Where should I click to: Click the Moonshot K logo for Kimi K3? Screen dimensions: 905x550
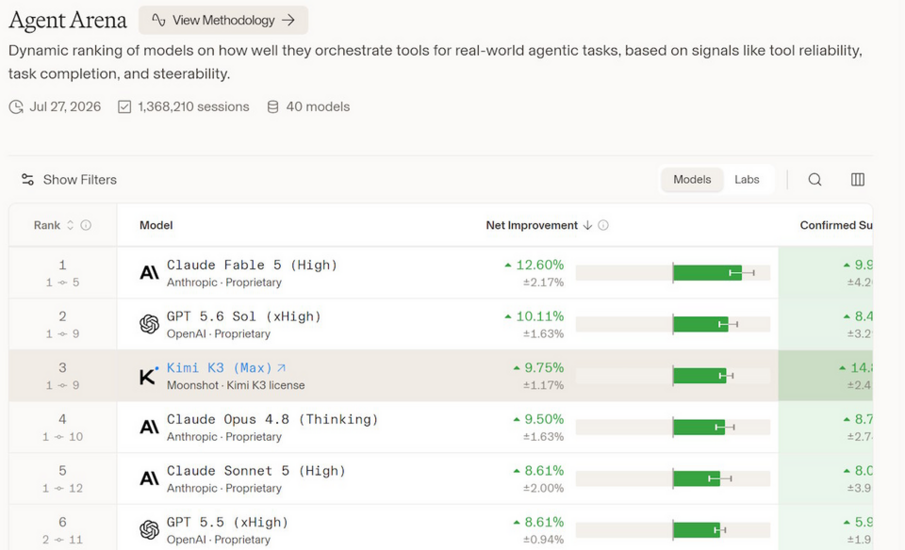click(x=148, y=376)
